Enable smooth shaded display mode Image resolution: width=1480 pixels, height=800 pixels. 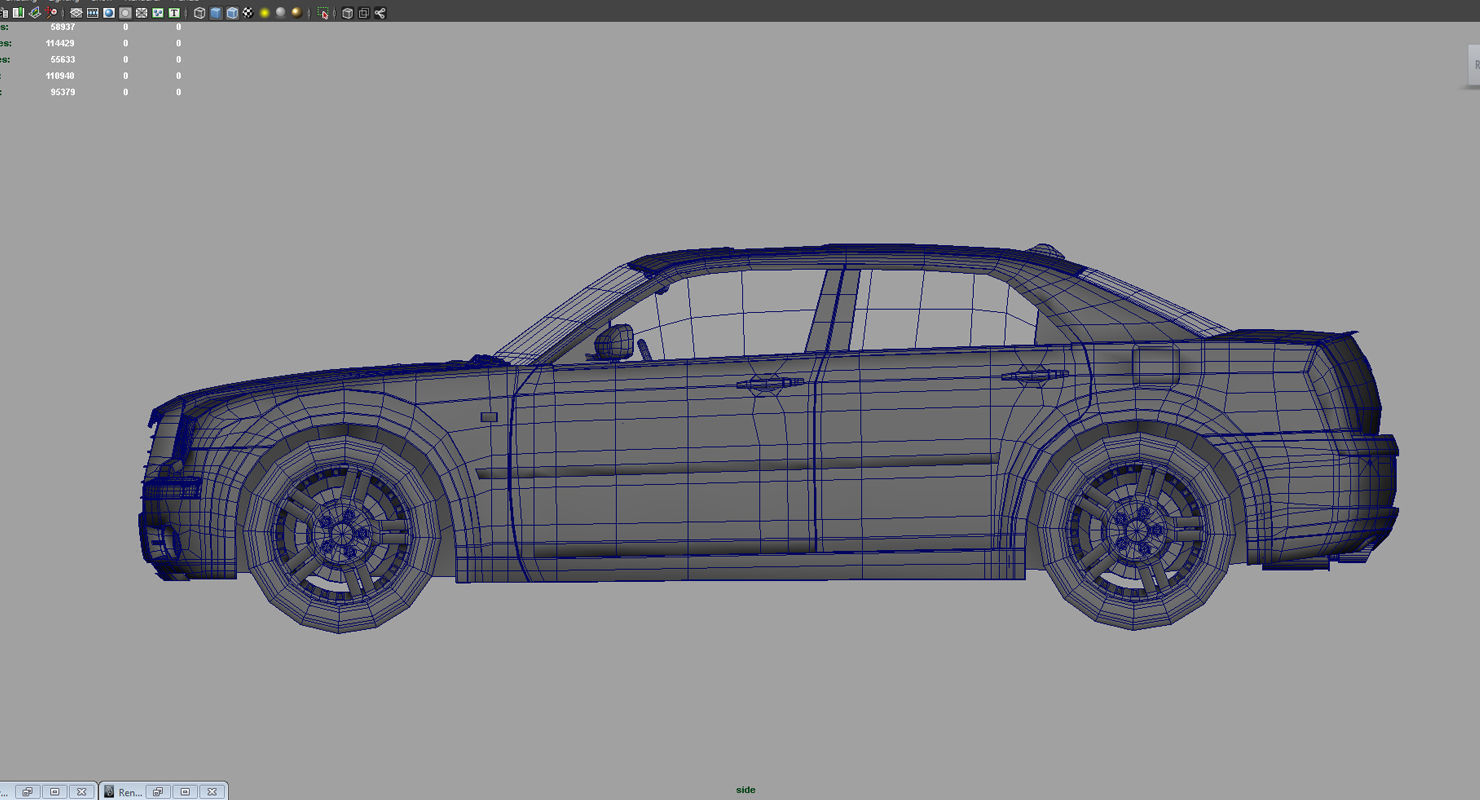point(215,12)
